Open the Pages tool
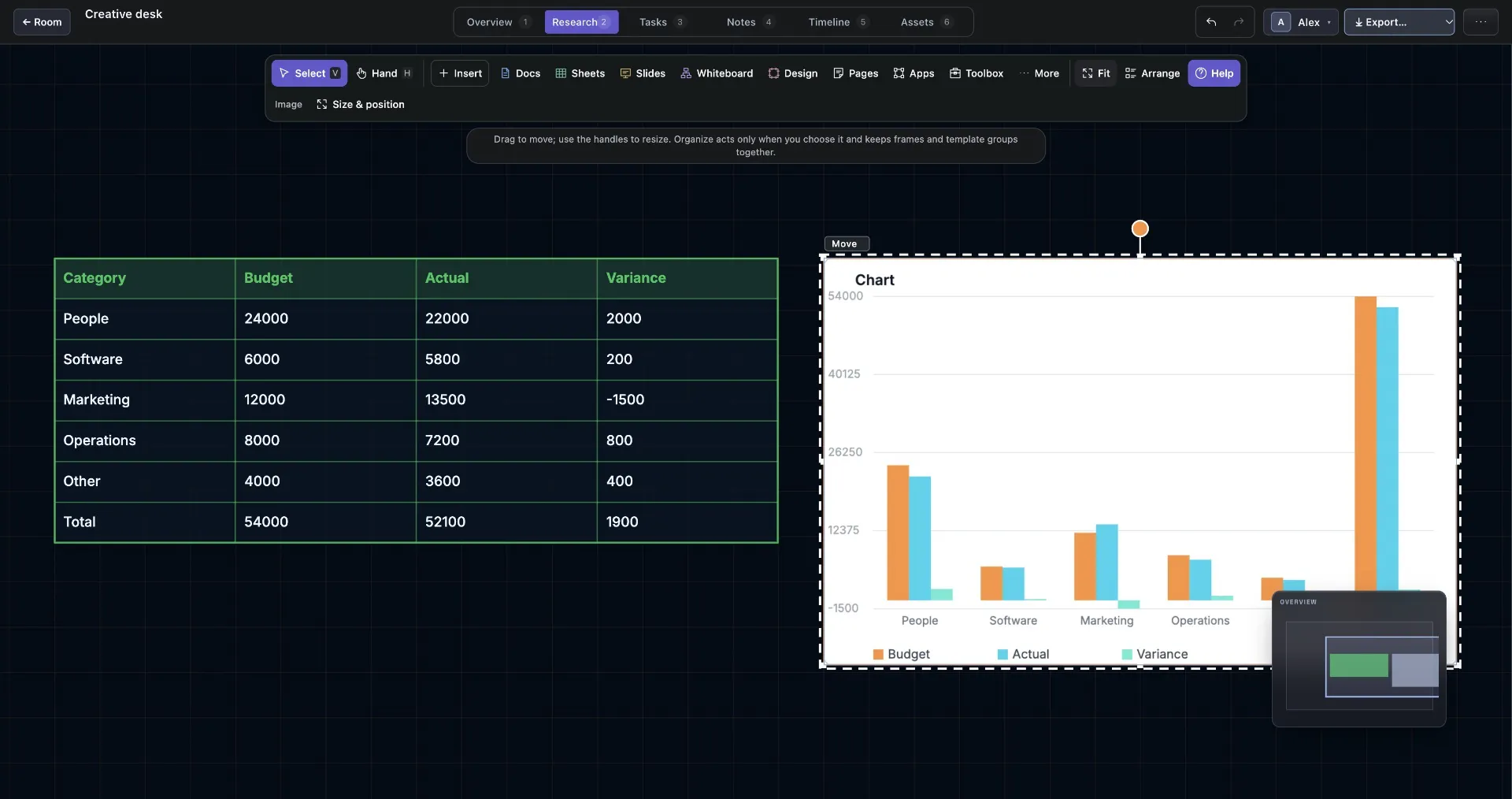1512x799 pixels. coord(856,73)
